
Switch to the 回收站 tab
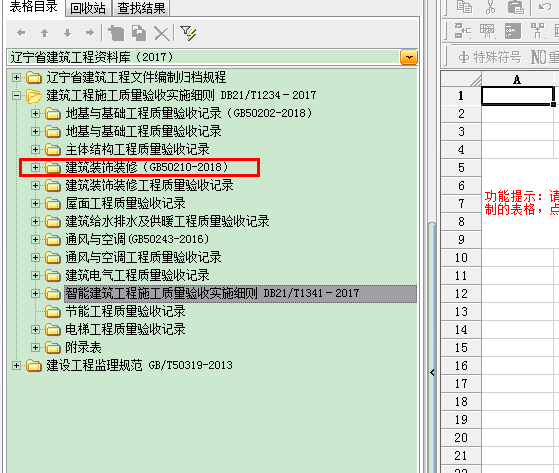(88, 8)
